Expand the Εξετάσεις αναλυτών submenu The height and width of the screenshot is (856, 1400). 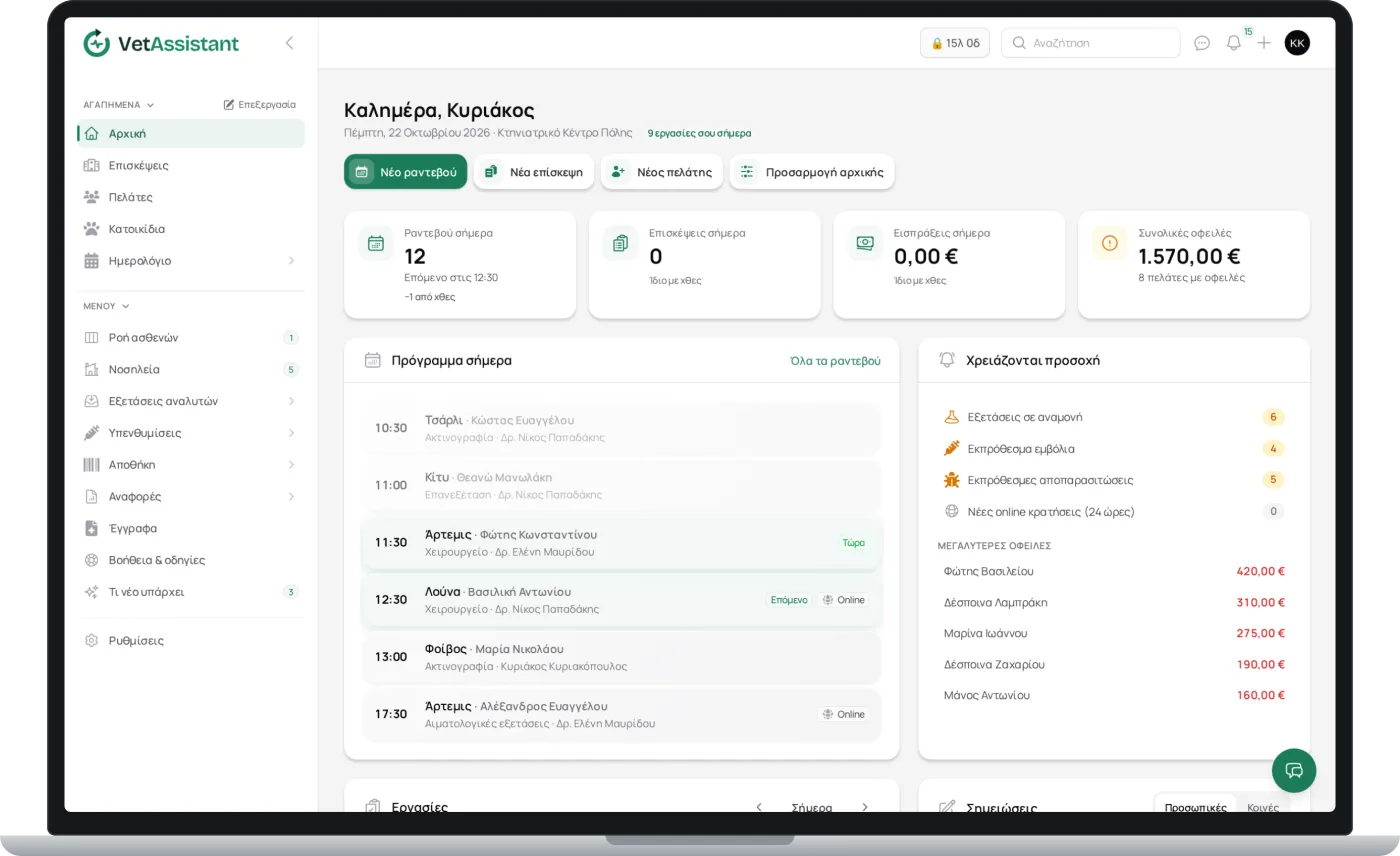tap(291, 401)
